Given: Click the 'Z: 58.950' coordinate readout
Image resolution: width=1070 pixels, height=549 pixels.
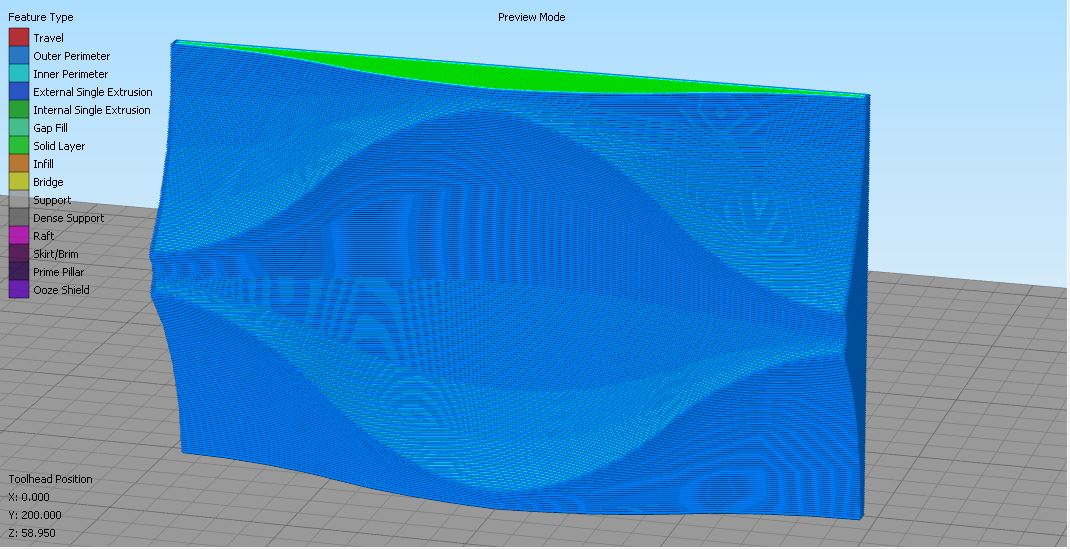Looking at the screenshot, I should pos(32,533).
